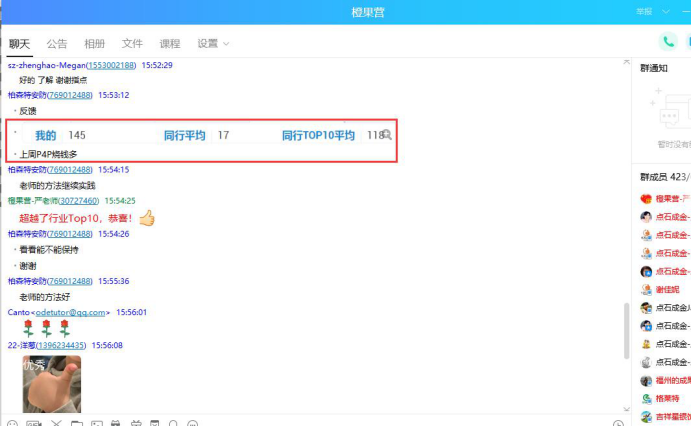This screenshot has height=427, width=691.
Task: Open avatar of member 谢佳妮
Action: [646, 290]
